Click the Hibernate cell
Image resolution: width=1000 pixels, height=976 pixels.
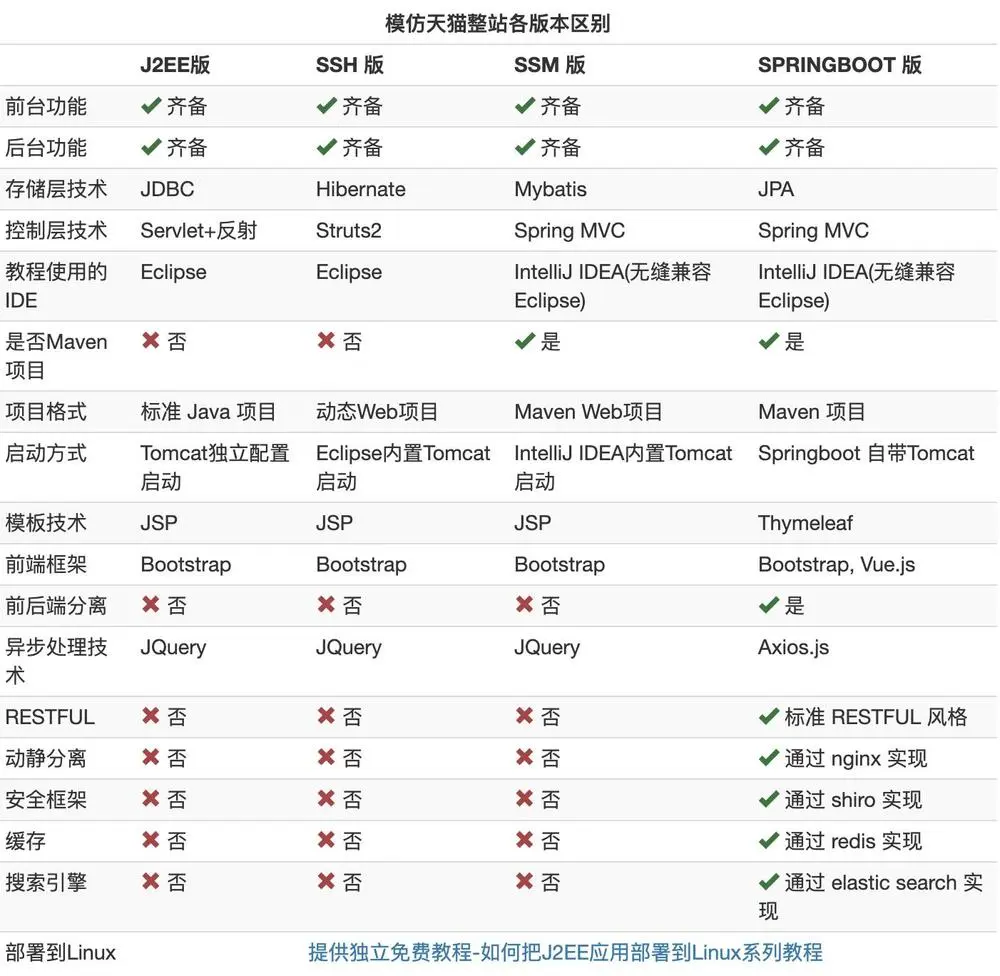[x=360, y=189]
